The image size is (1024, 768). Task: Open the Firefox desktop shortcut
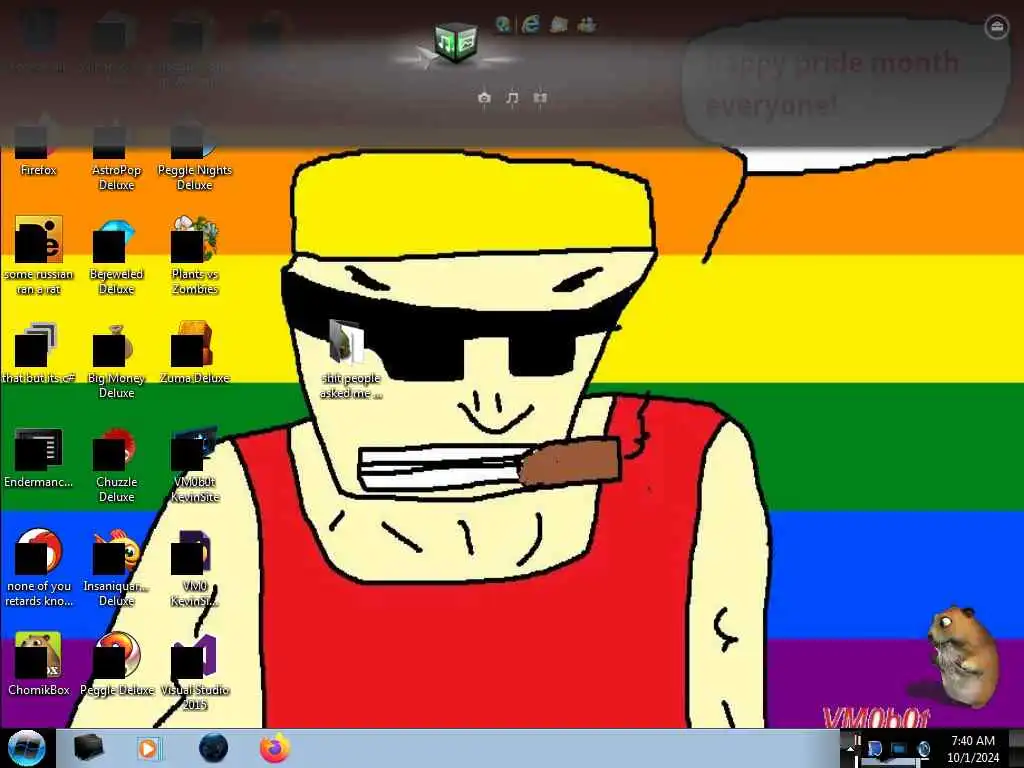pyautogui.click(x=38, y=146)
